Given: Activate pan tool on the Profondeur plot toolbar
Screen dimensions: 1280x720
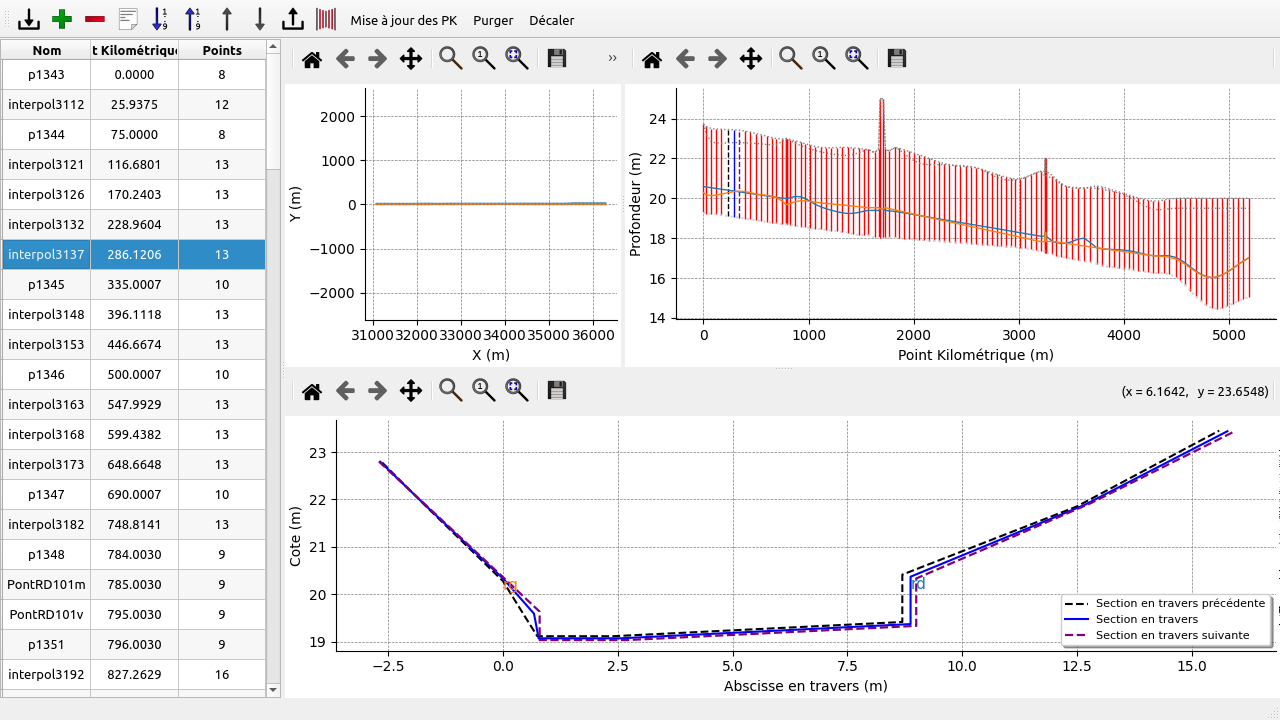Looking at the screenshot, I should click(751, 59).
